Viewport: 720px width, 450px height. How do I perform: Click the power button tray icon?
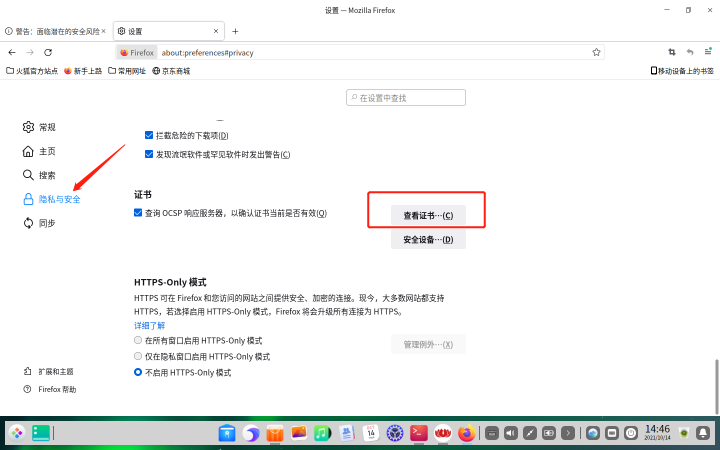pos(631,433)
